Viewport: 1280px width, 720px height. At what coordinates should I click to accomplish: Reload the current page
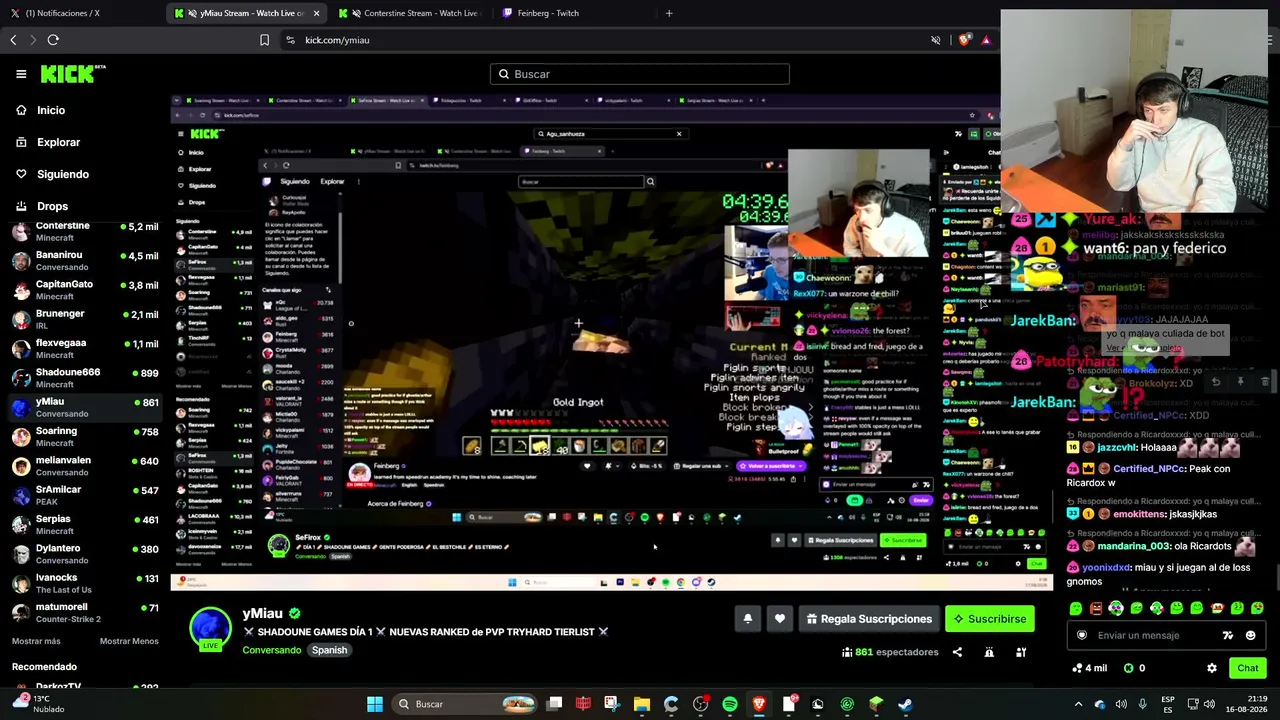tap(53, 40)
